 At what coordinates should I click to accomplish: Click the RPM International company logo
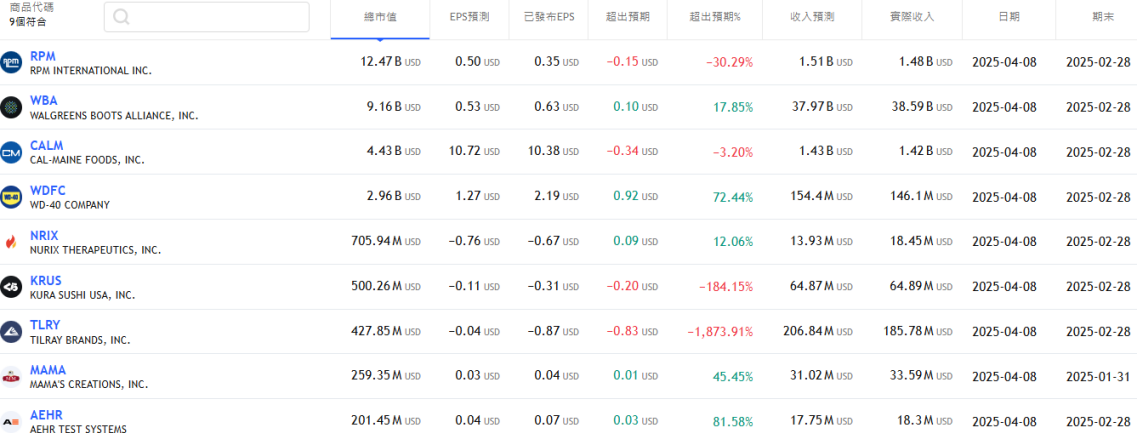click(x=11, y=62)
